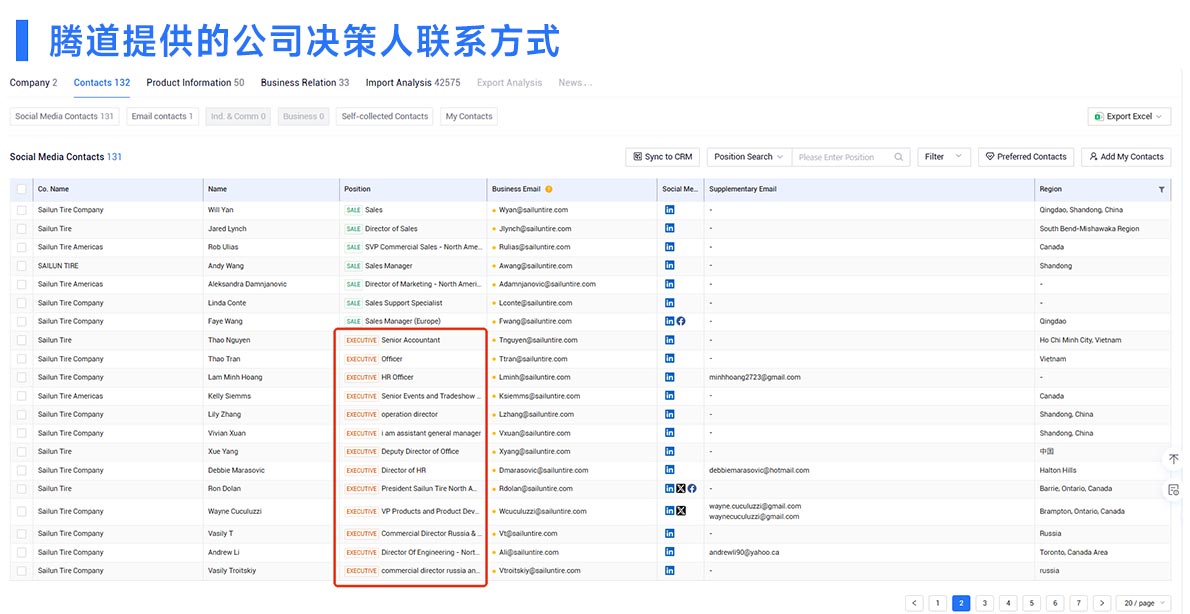This screenshot has width=1190, height=614.
Task: Click the Preferred Contacts button
Action: coord(1026,157)
